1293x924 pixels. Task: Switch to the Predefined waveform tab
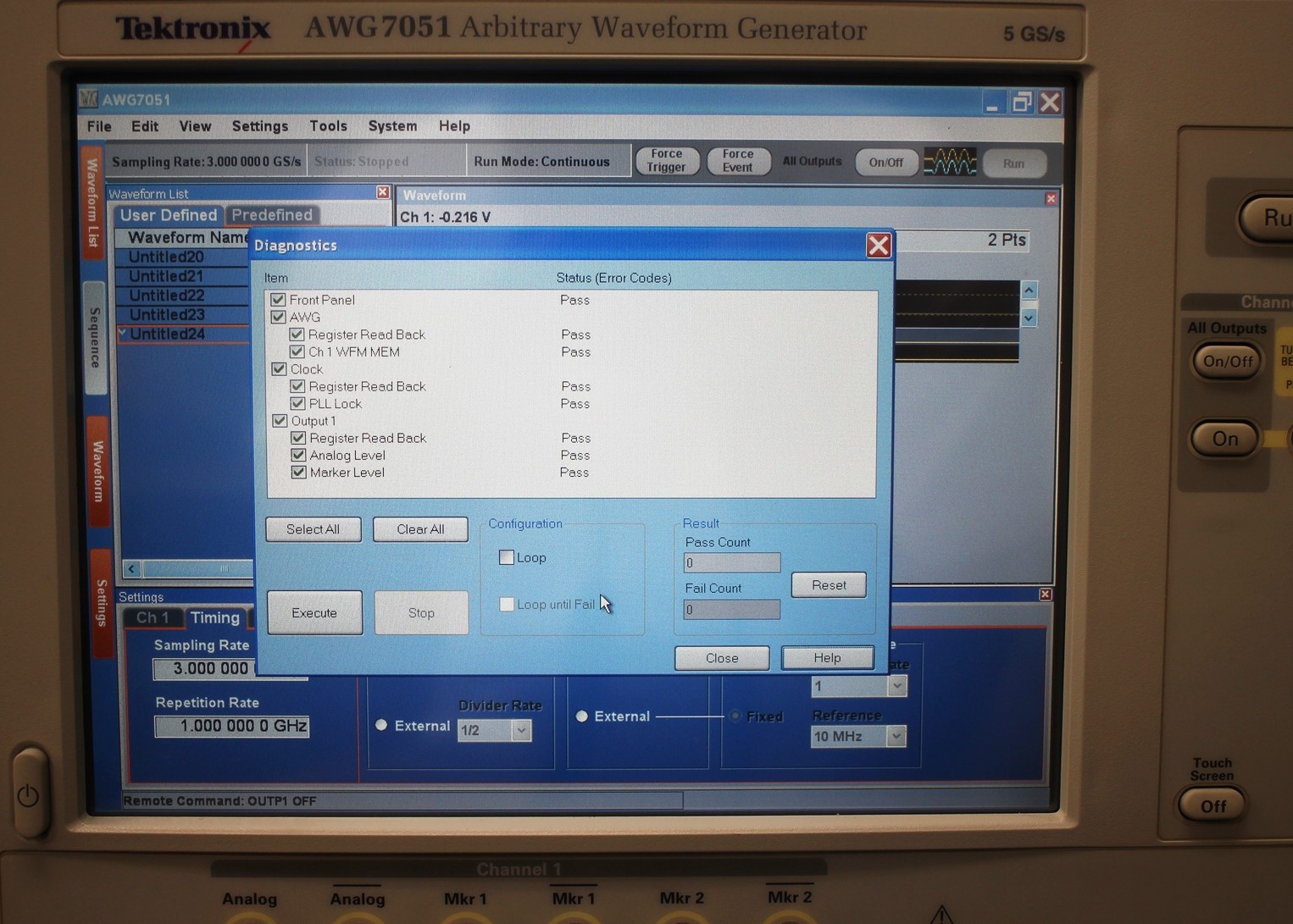[272, 214]
